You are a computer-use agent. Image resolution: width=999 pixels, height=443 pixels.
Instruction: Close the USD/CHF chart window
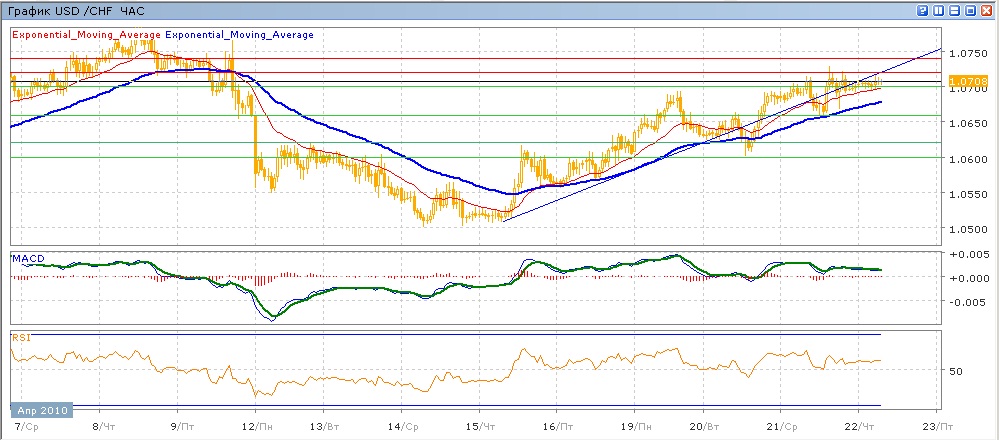(985, 10)
